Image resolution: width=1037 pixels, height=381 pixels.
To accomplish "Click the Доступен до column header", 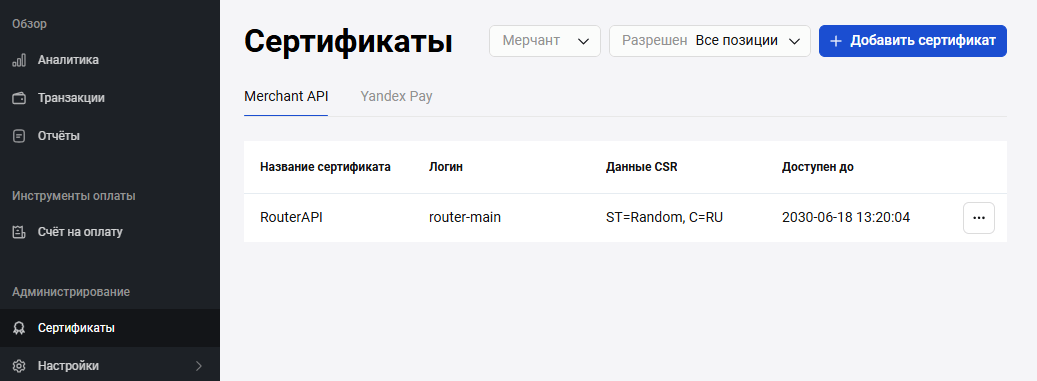I will 817,167.
